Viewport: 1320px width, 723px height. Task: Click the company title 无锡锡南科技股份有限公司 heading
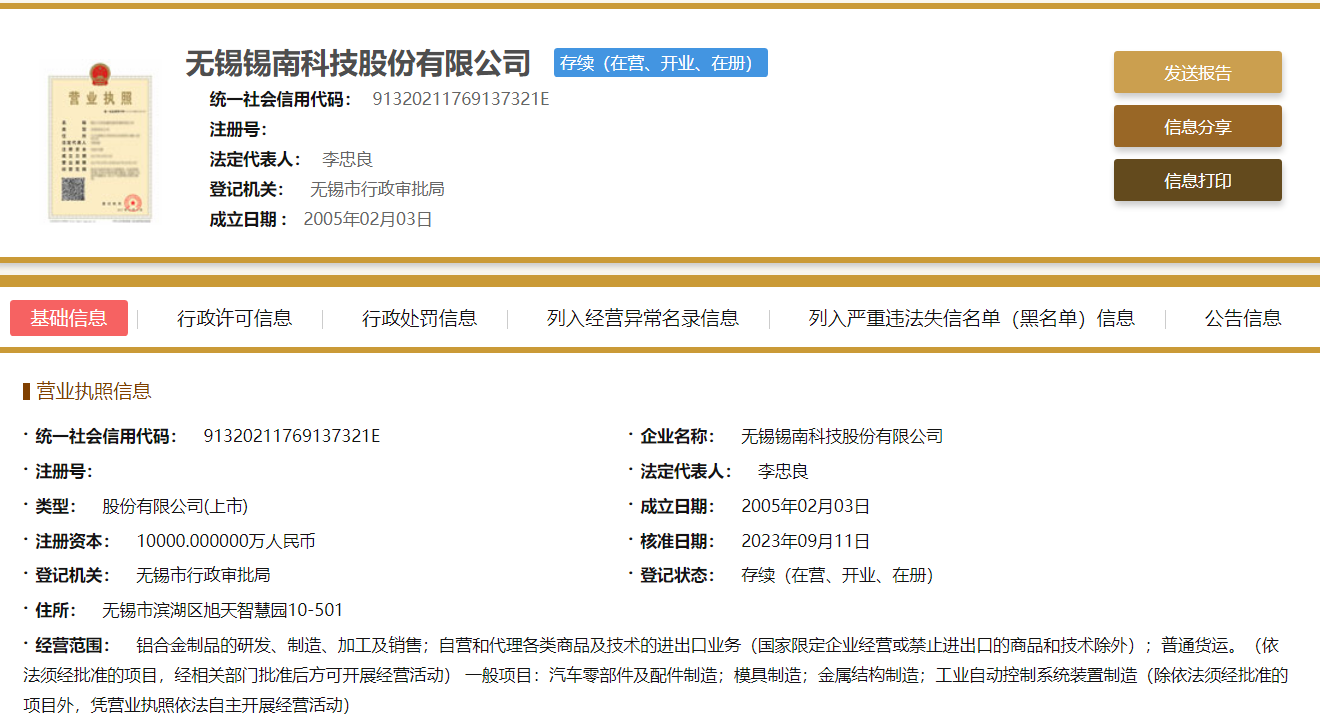(358, 63)
